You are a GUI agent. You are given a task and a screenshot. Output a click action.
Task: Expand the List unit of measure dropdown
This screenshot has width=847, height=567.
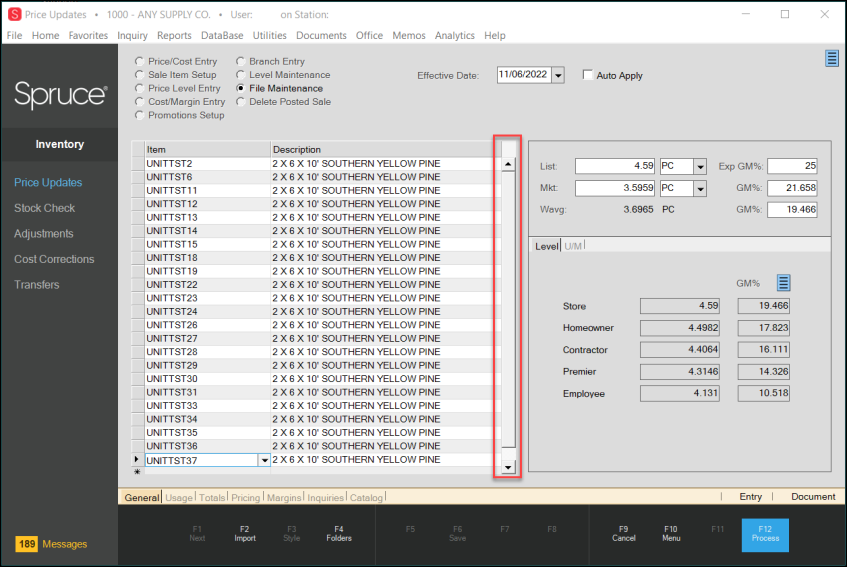[700, 166]
